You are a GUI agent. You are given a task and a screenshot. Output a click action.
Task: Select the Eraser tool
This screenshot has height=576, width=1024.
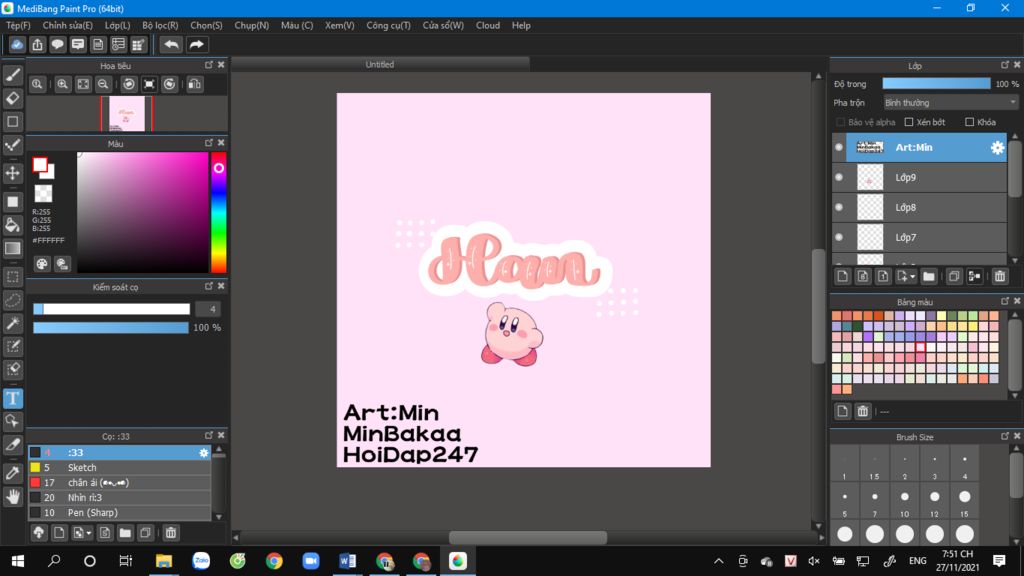tap(12, 99)
